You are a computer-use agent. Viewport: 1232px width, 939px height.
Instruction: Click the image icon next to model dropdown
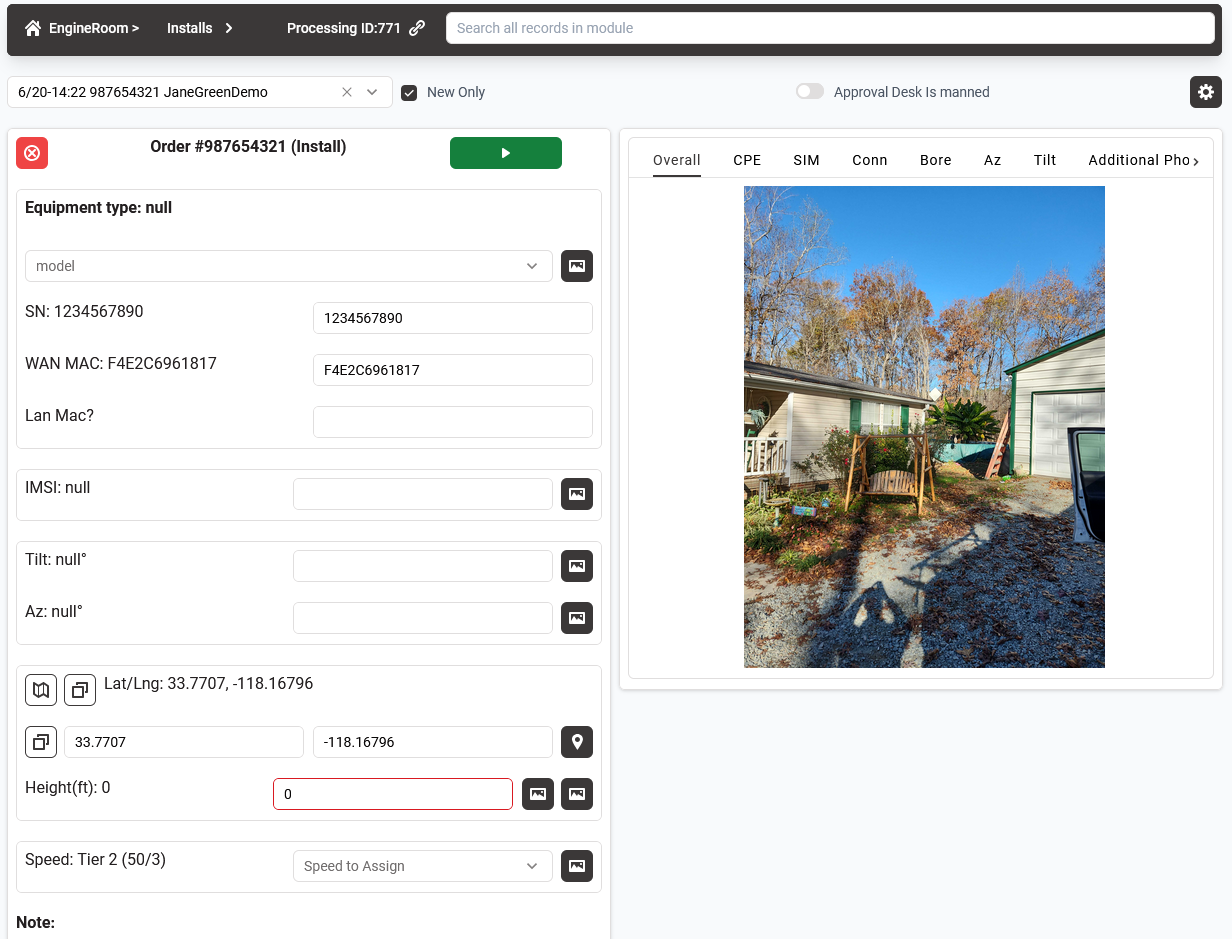[577, 266]
